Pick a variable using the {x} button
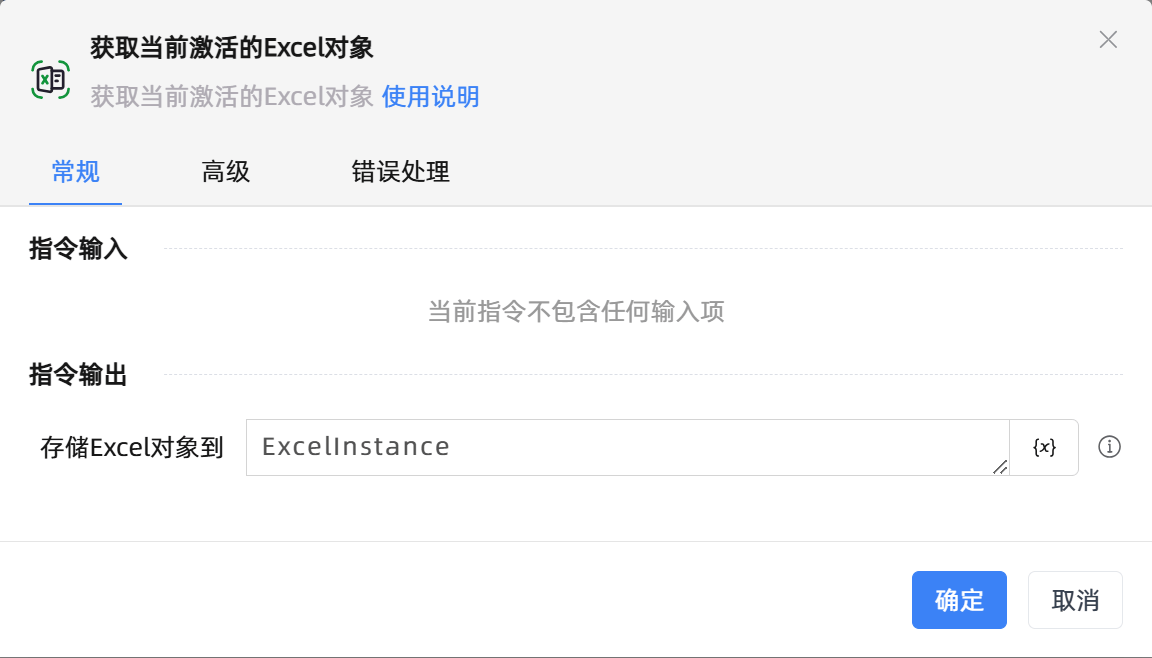Screen dimensions: 1152x658 click(x=1043, y=447)
